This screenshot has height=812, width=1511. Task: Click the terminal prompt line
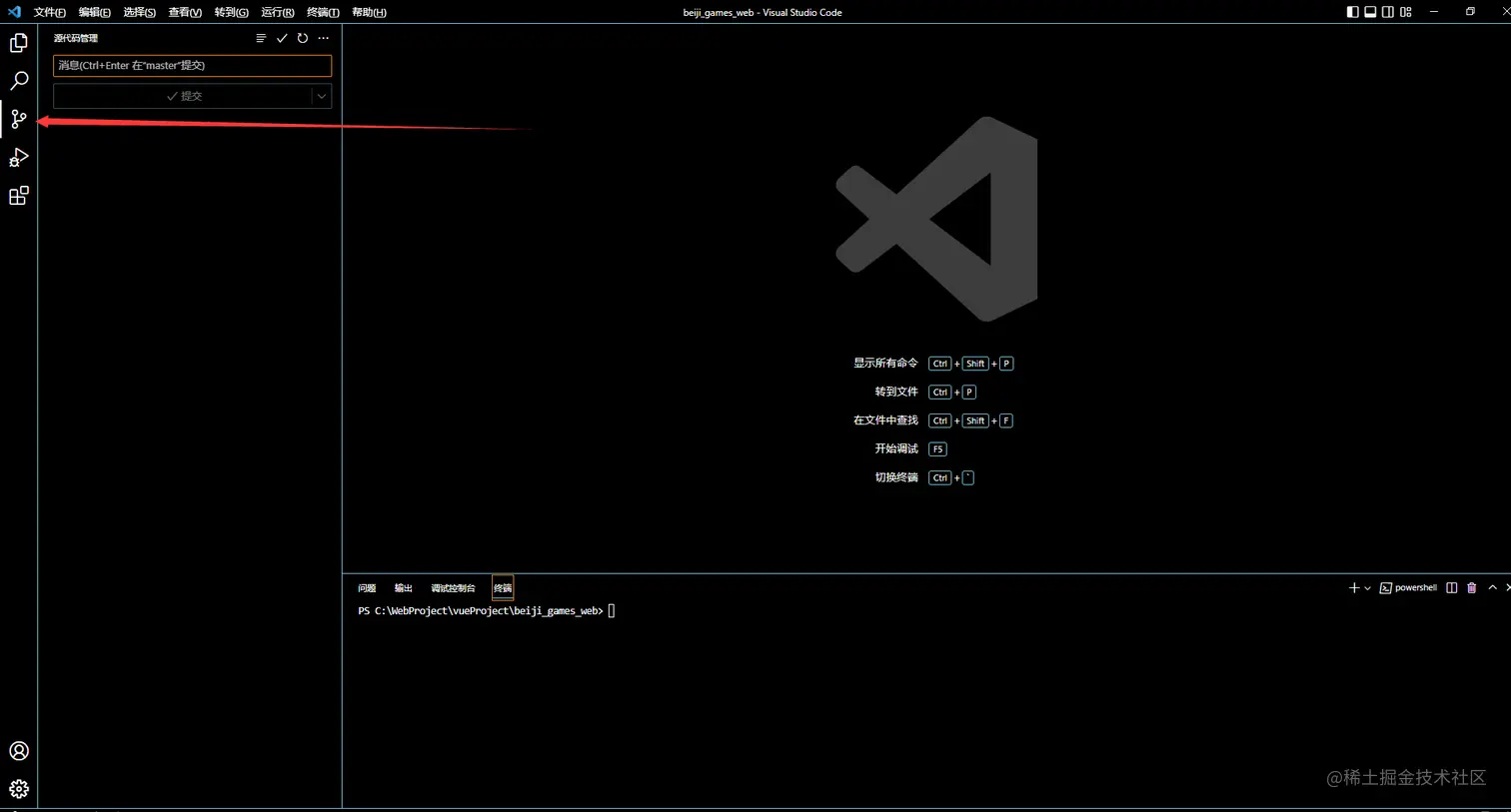pyautogui.click(x=487, y=611)
